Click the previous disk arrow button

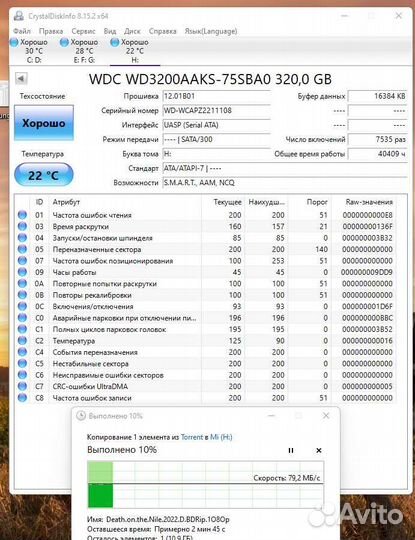pyautogui.click(x=21, y=79)
